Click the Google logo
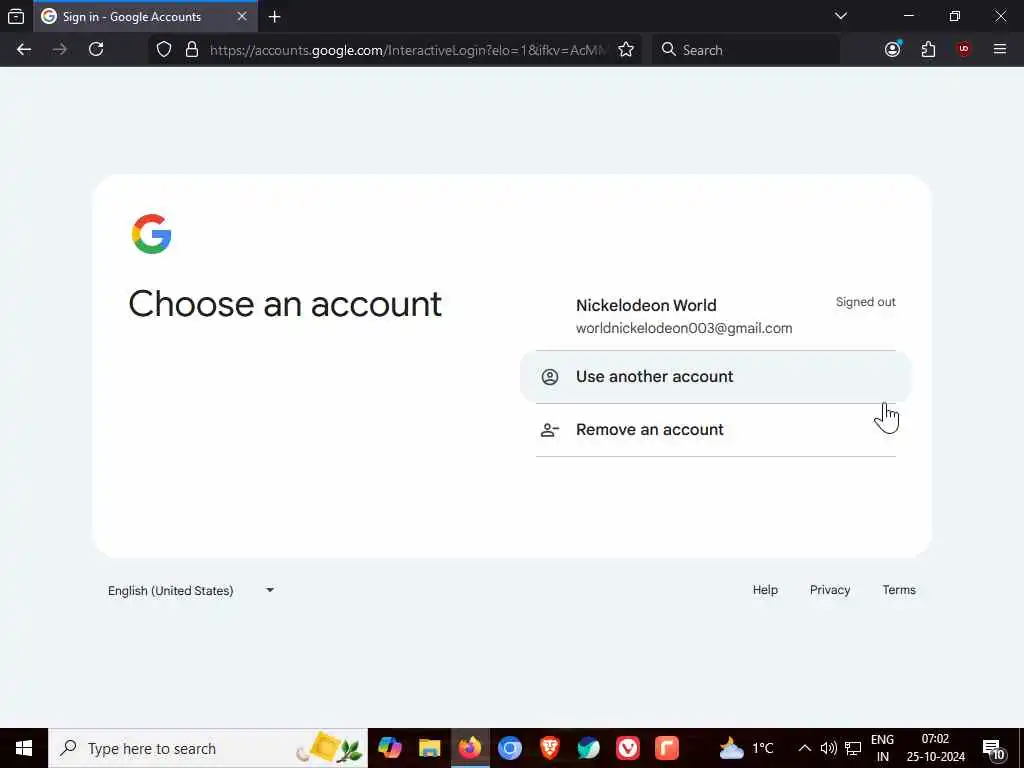 (152, 234)
